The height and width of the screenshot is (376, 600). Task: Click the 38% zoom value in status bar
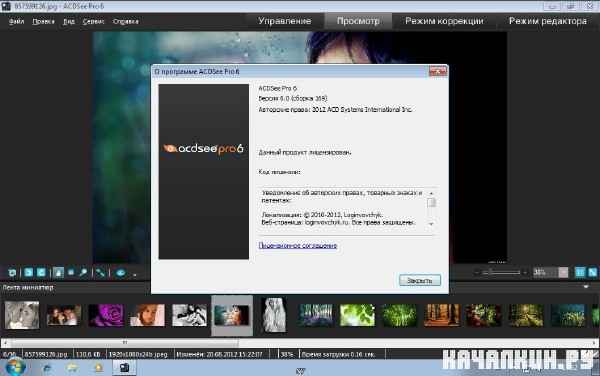(x=287, y=355)
